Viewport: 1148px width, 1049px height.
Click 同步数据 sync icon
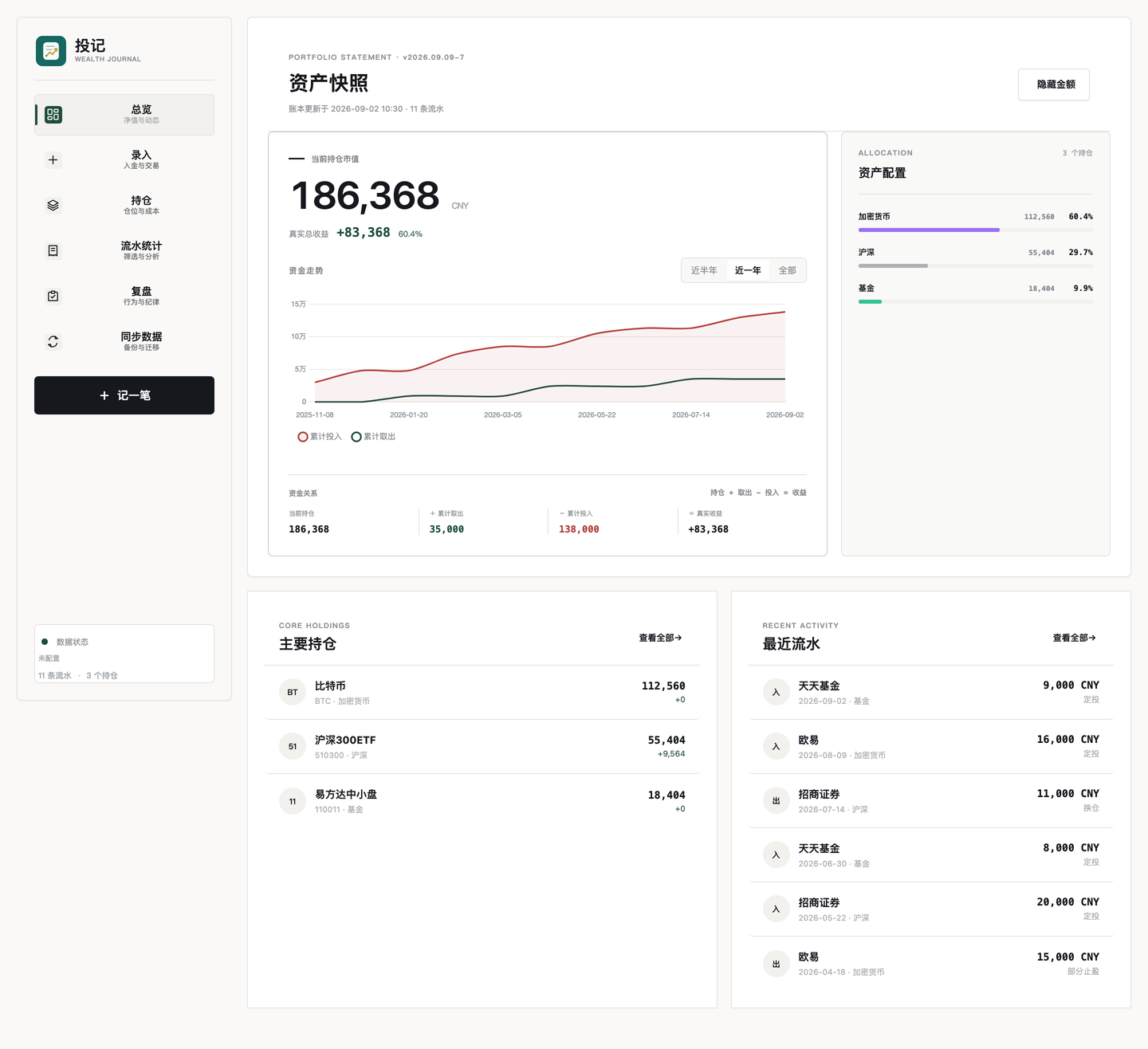pyautogui.click(x=53, y=342)
